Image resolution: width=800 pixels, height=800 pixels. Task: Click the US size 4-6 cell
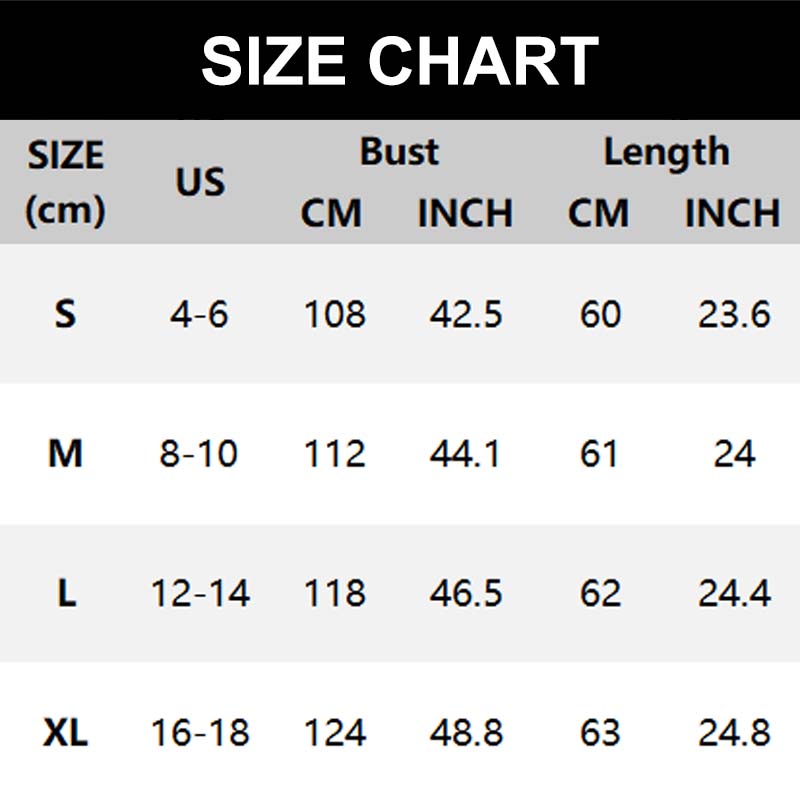click(x=199, y=315)
